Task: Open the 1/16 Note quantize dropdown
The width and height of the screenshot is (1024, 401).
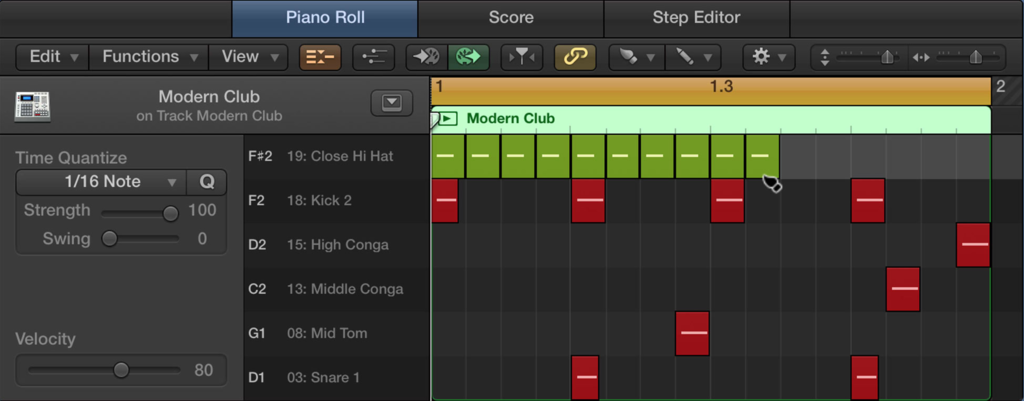Action: click(101, 182)
